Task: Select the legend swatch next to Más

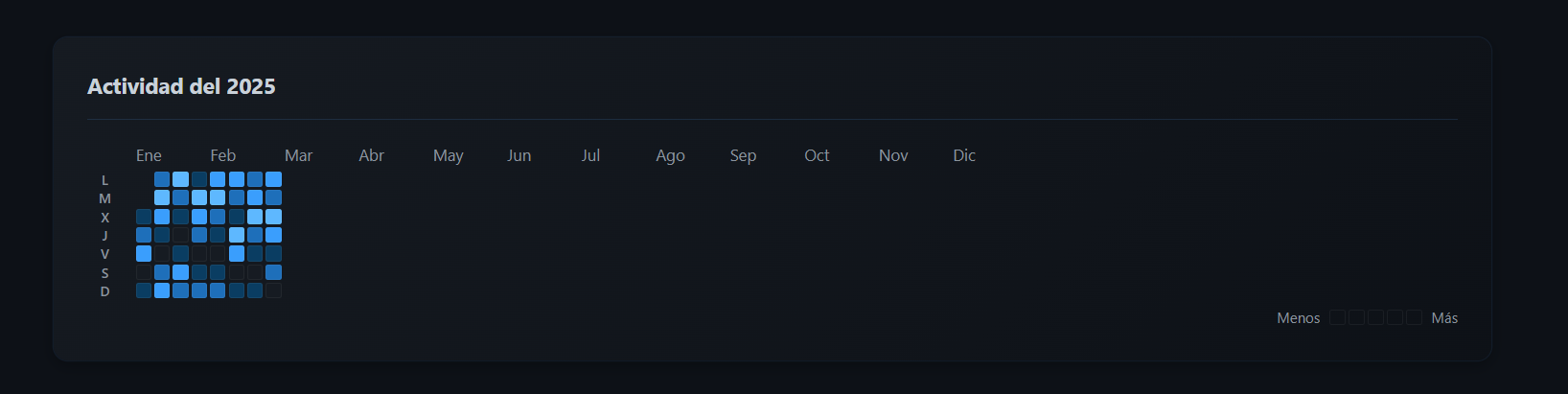Action: pos(1414,317)
